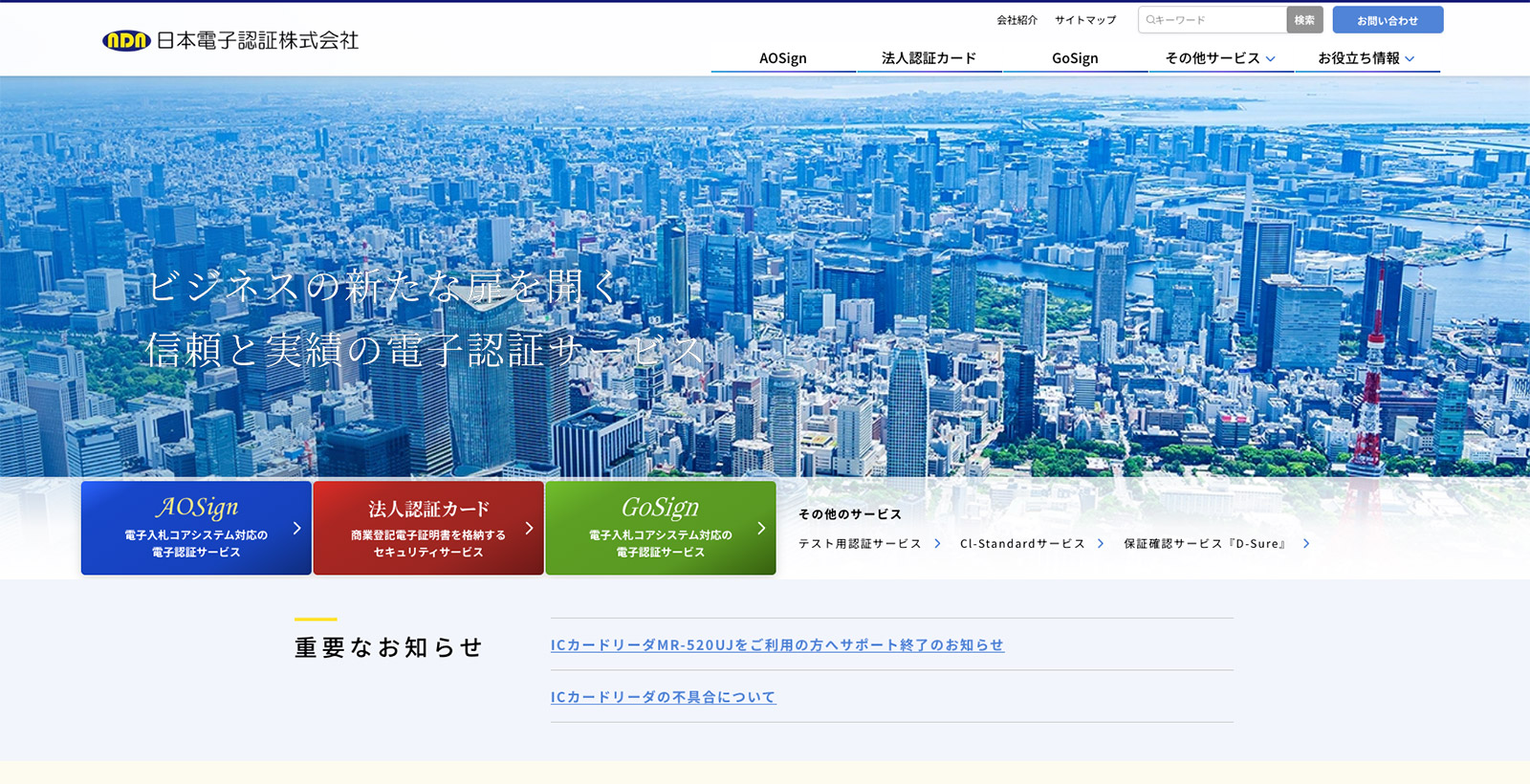Click the chevron next to テスト用認証サービス
The image size is (1530, 784).
[x=937, y=543]
